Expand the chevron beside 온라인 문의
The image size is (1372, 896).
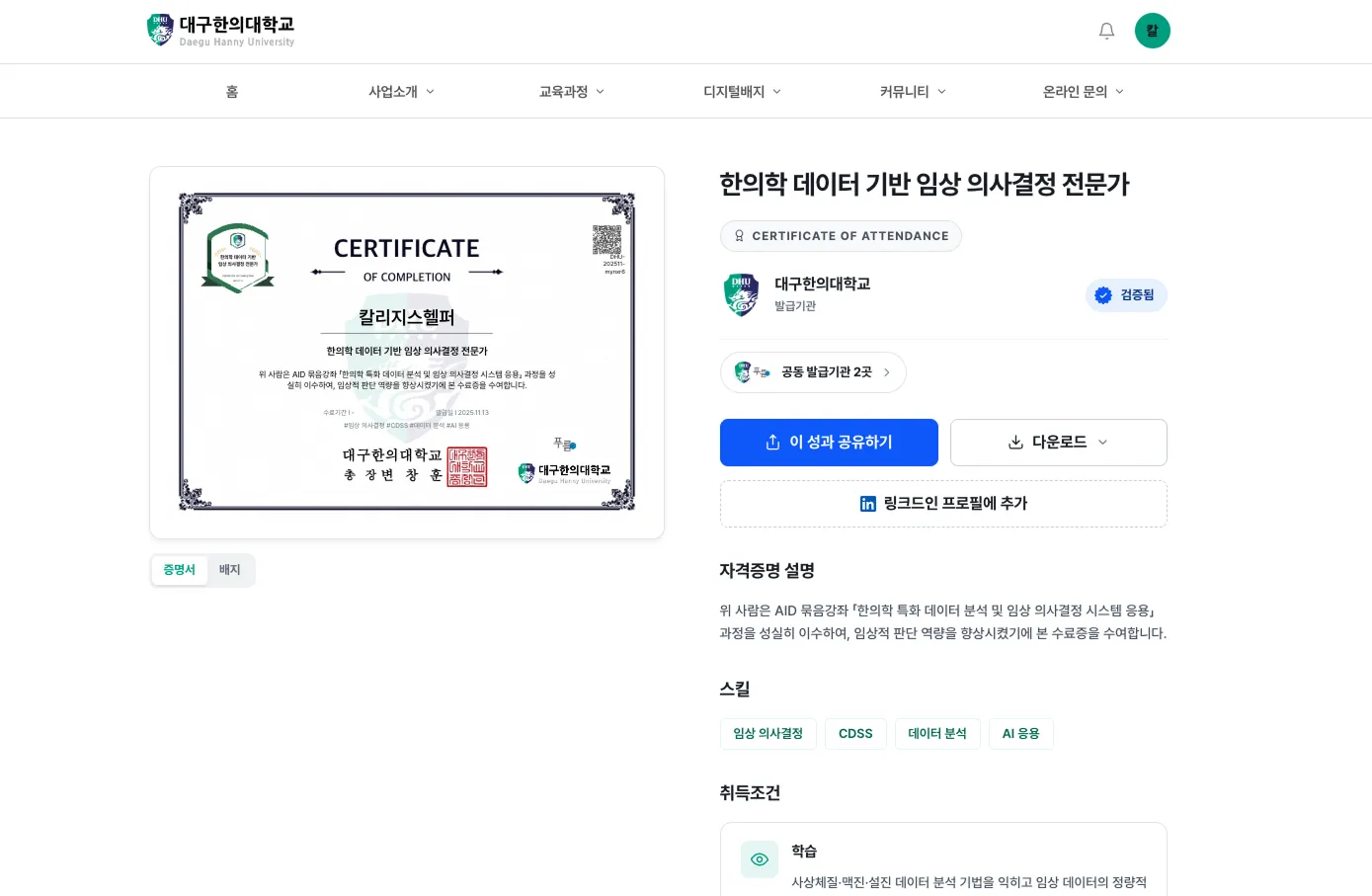[1119, 92]
